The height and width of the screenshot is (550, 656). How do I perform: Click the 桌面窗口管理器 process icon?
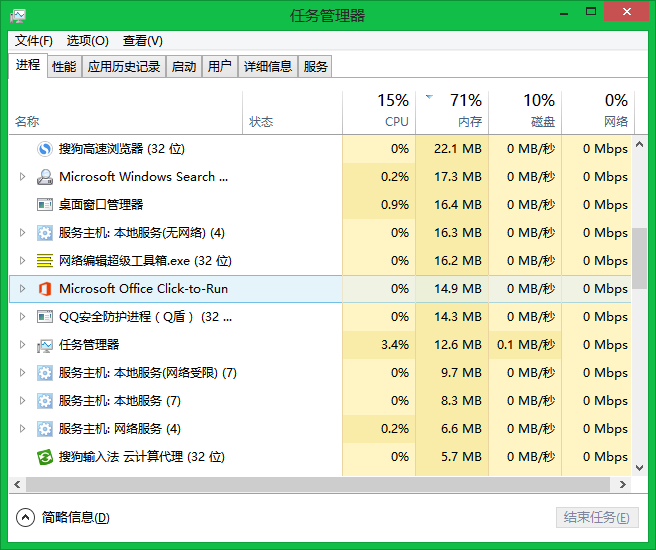point(45,205)
